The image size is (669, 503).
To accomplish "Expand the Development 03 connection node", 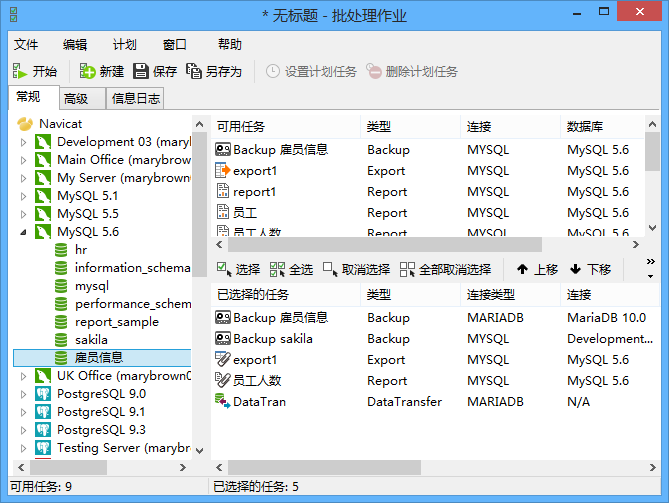I will [x=24, y=142].
